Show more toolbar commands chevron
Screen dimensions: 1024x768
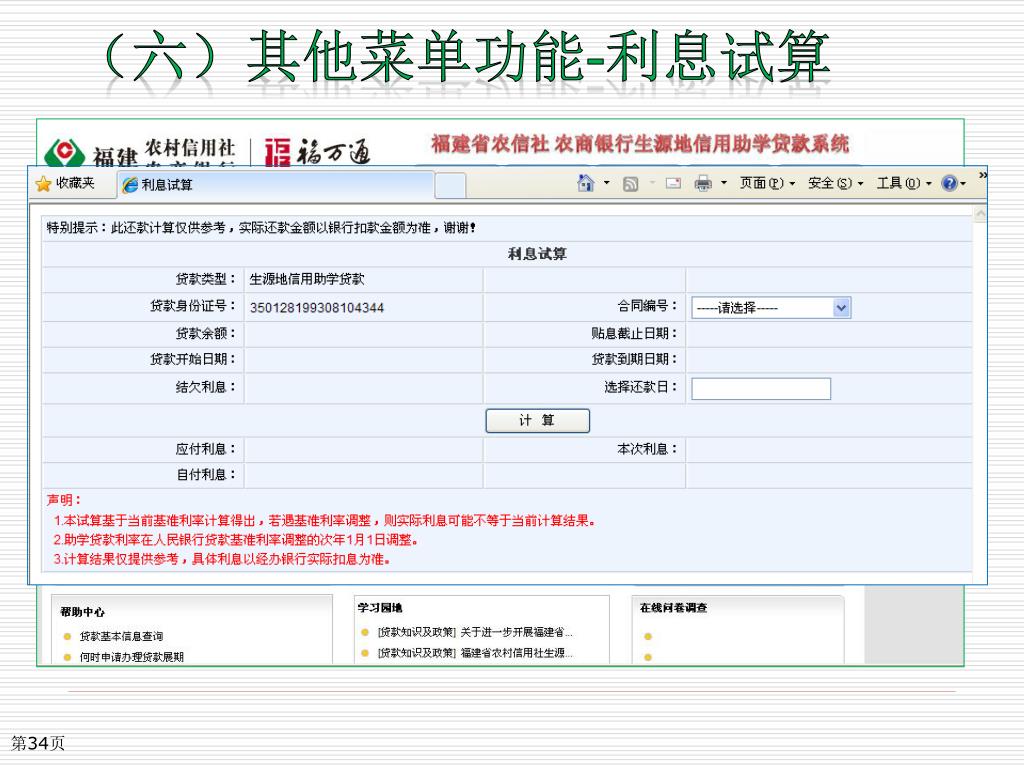pyautogui.click(x=983, y=175)
